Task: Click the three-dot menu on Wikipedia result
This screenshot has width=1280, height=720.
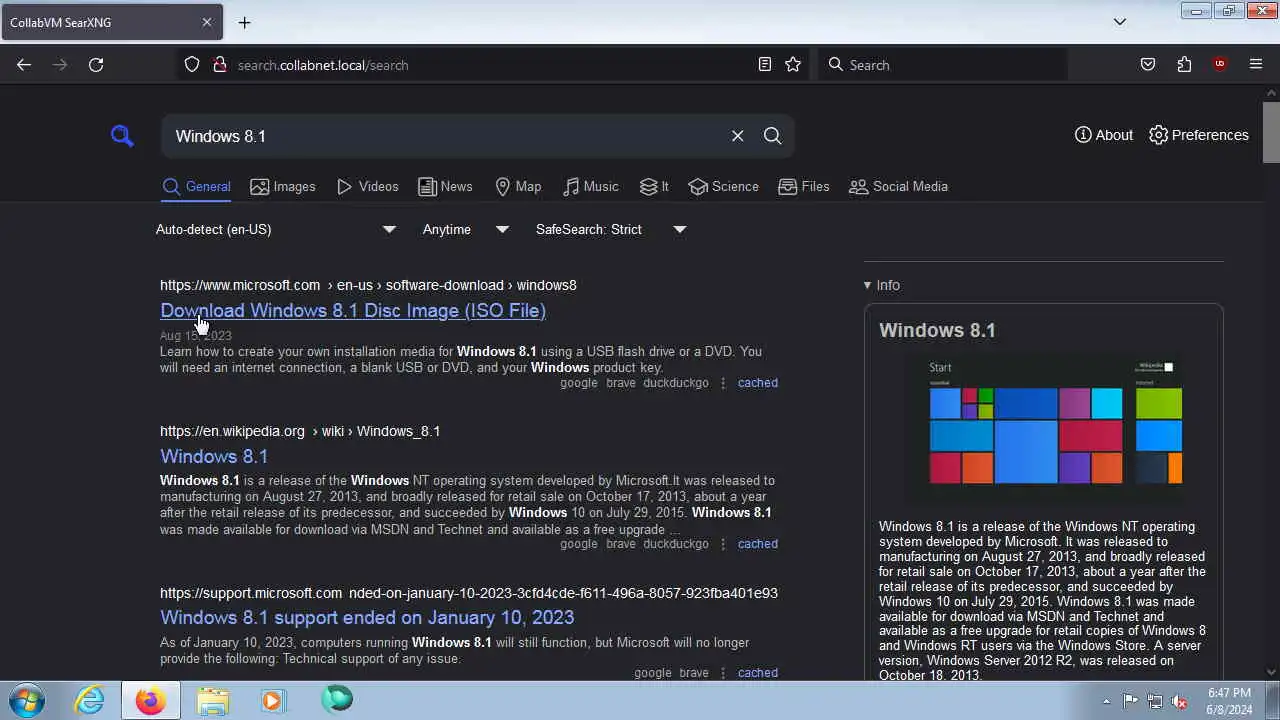Action: pos(723,544)
